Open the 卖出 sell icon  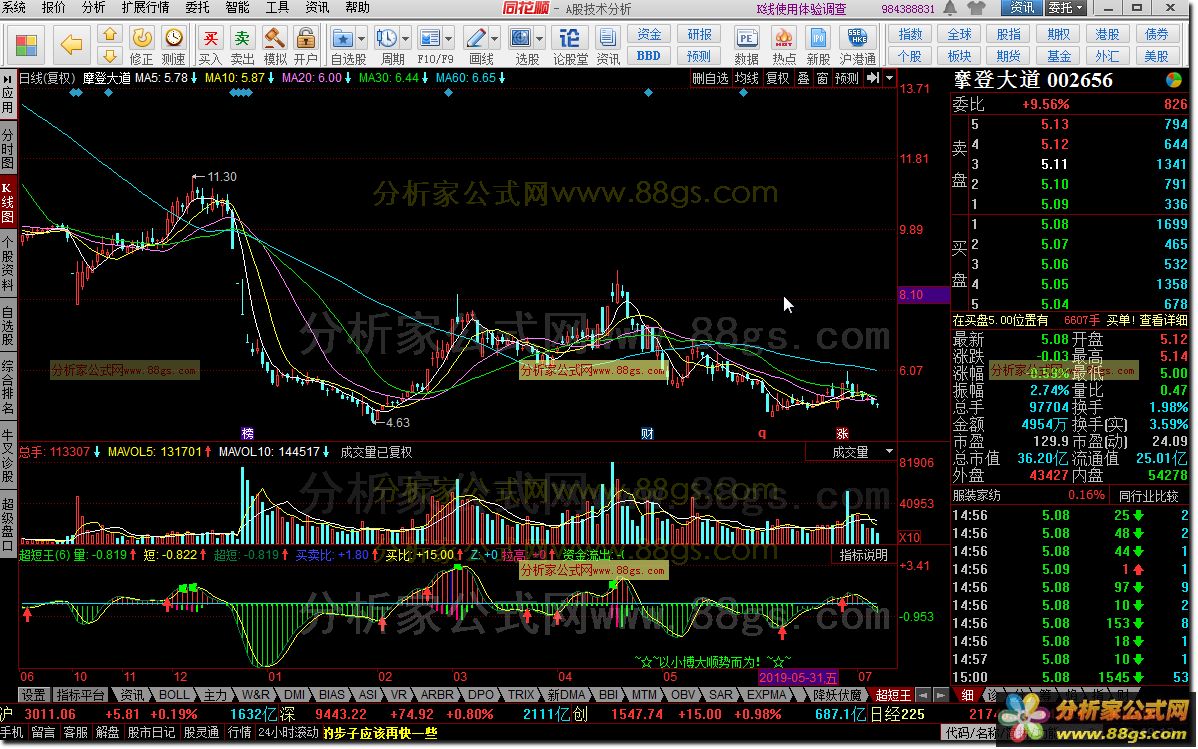242,38
